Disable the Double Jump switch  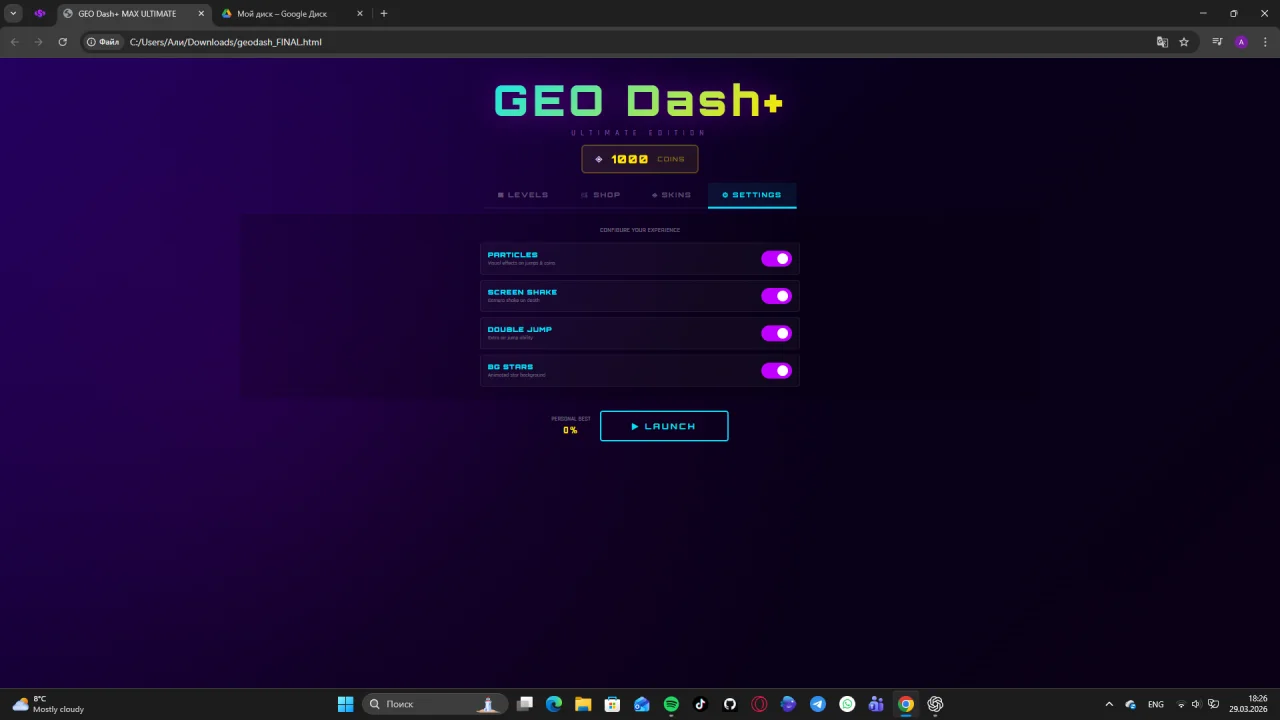coord(776,333)
